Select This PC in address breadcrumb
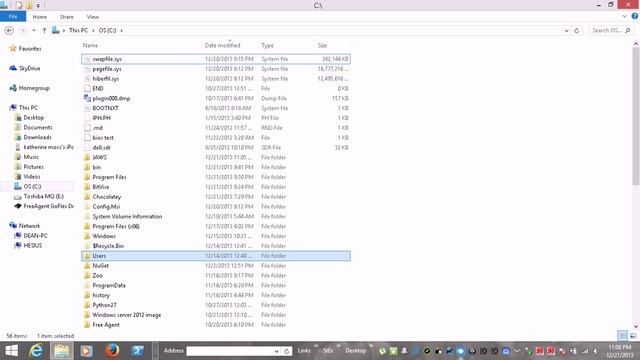Viewport: 640px width, 360px height. (78, 31)
